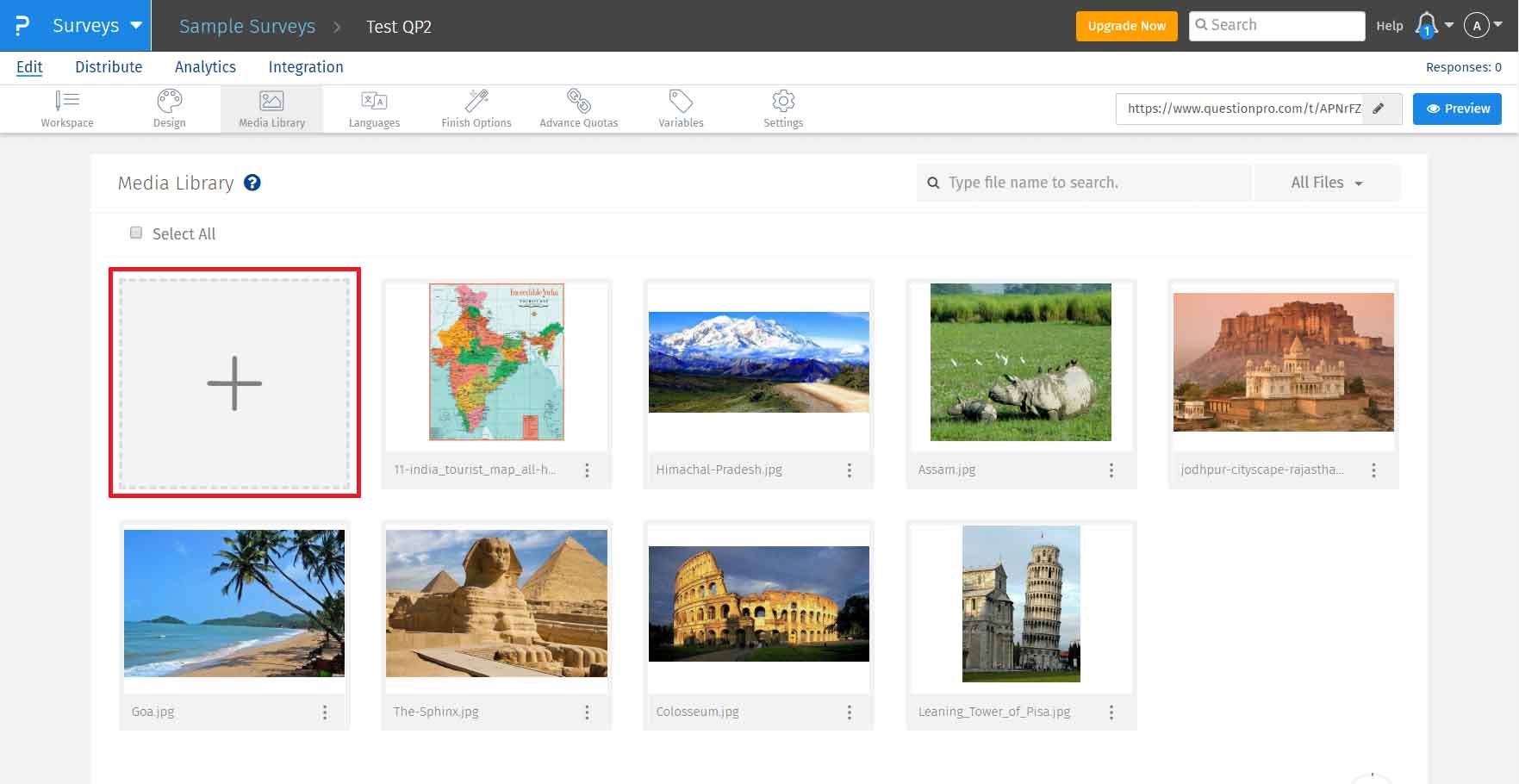Click the The-Sphinx.jpg file name
The image size is (1519, 784).
(435, 712)
